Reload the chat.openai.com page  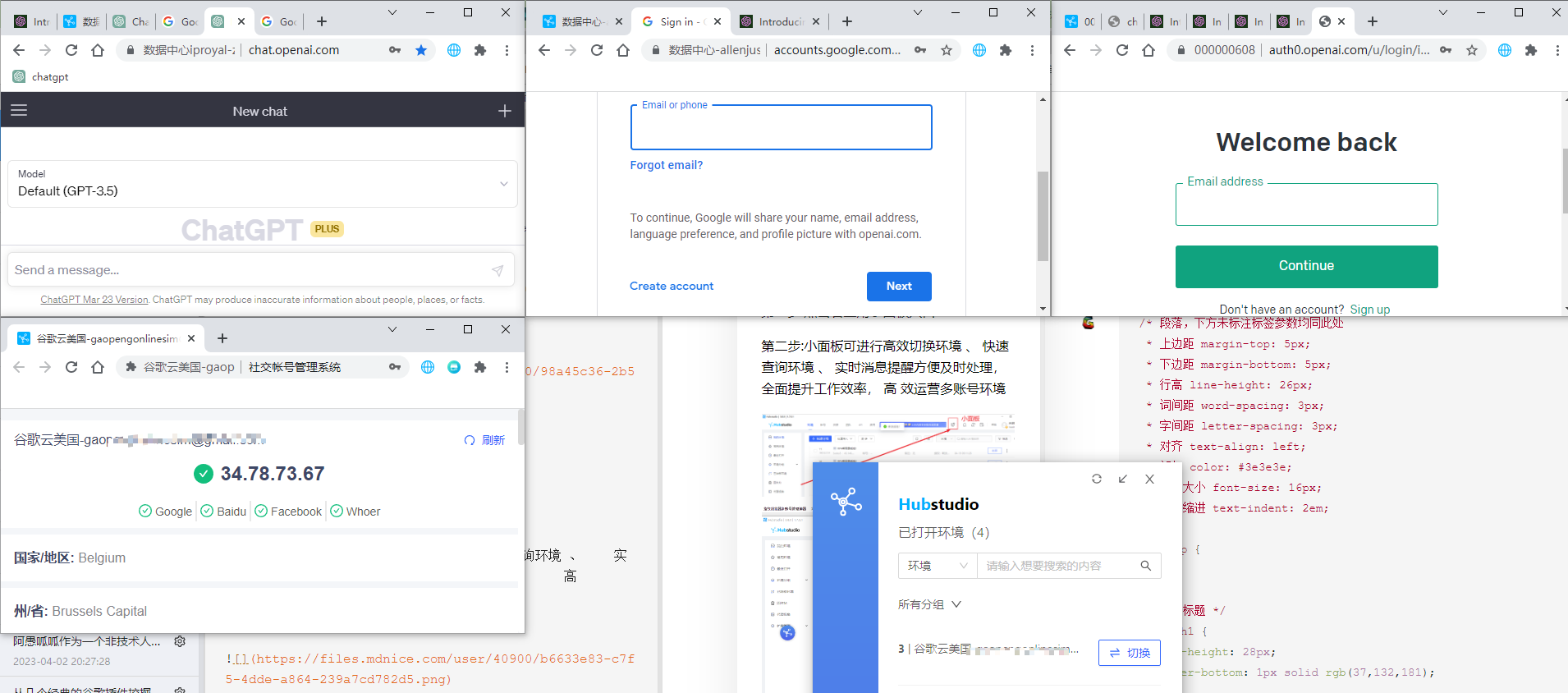point(71,50)
